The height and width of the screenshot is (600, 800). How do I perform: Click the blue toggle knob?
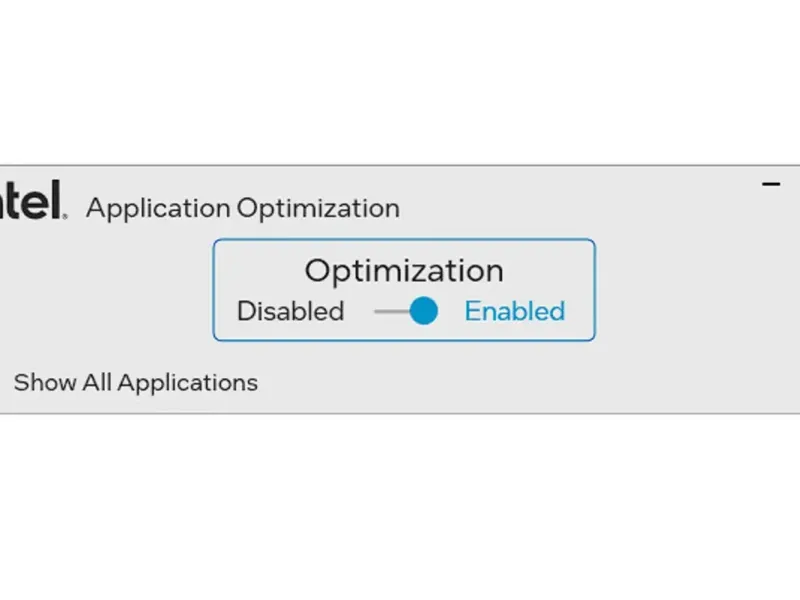tap(424, 311)
